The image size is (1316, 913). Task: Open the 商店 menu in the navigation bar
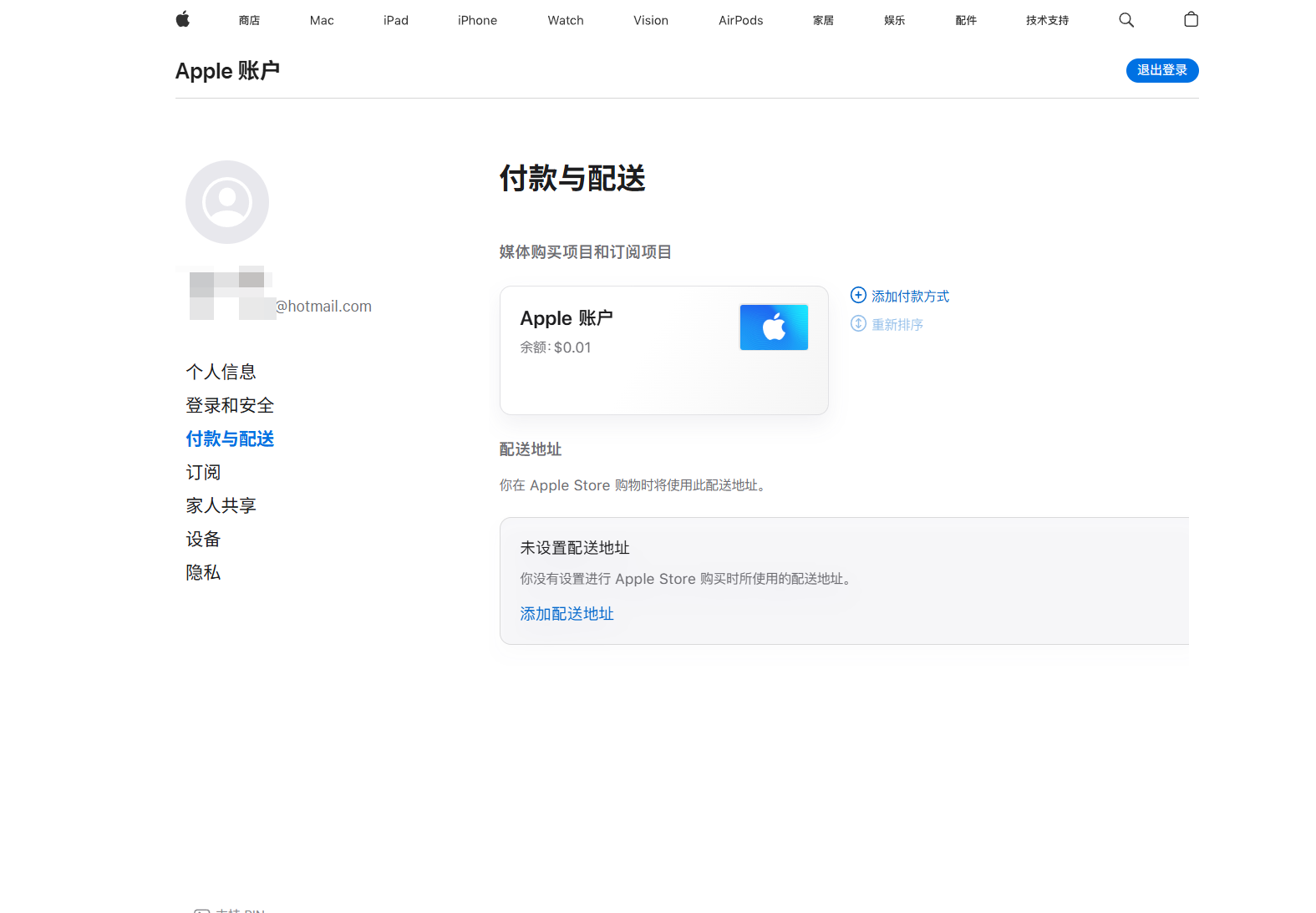[249, 20]
